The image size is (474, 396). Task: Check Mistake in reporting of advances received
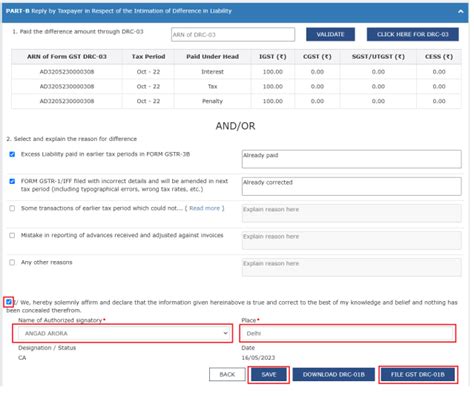12,235
